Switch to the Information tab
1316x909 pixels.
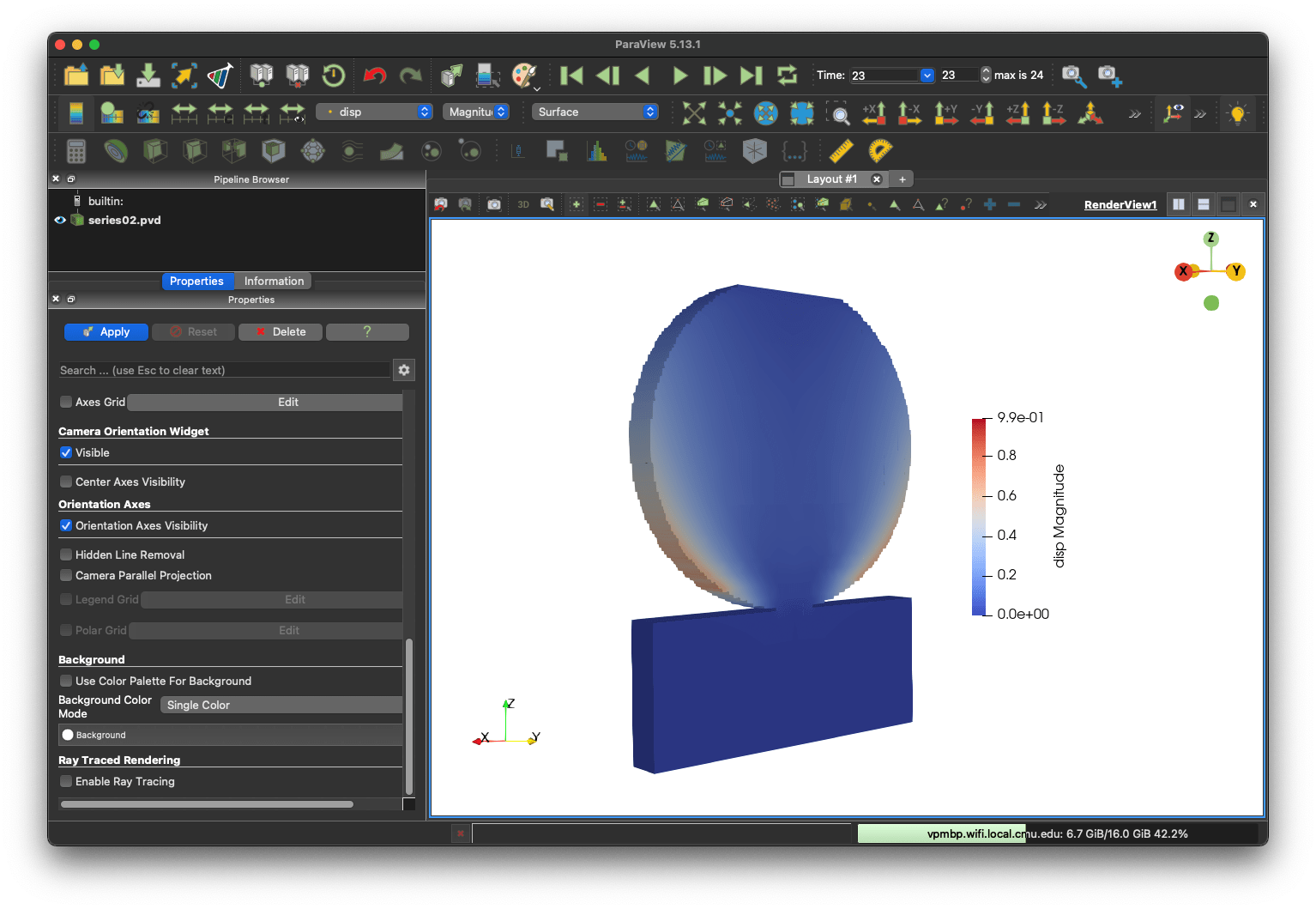pos(274,281)
